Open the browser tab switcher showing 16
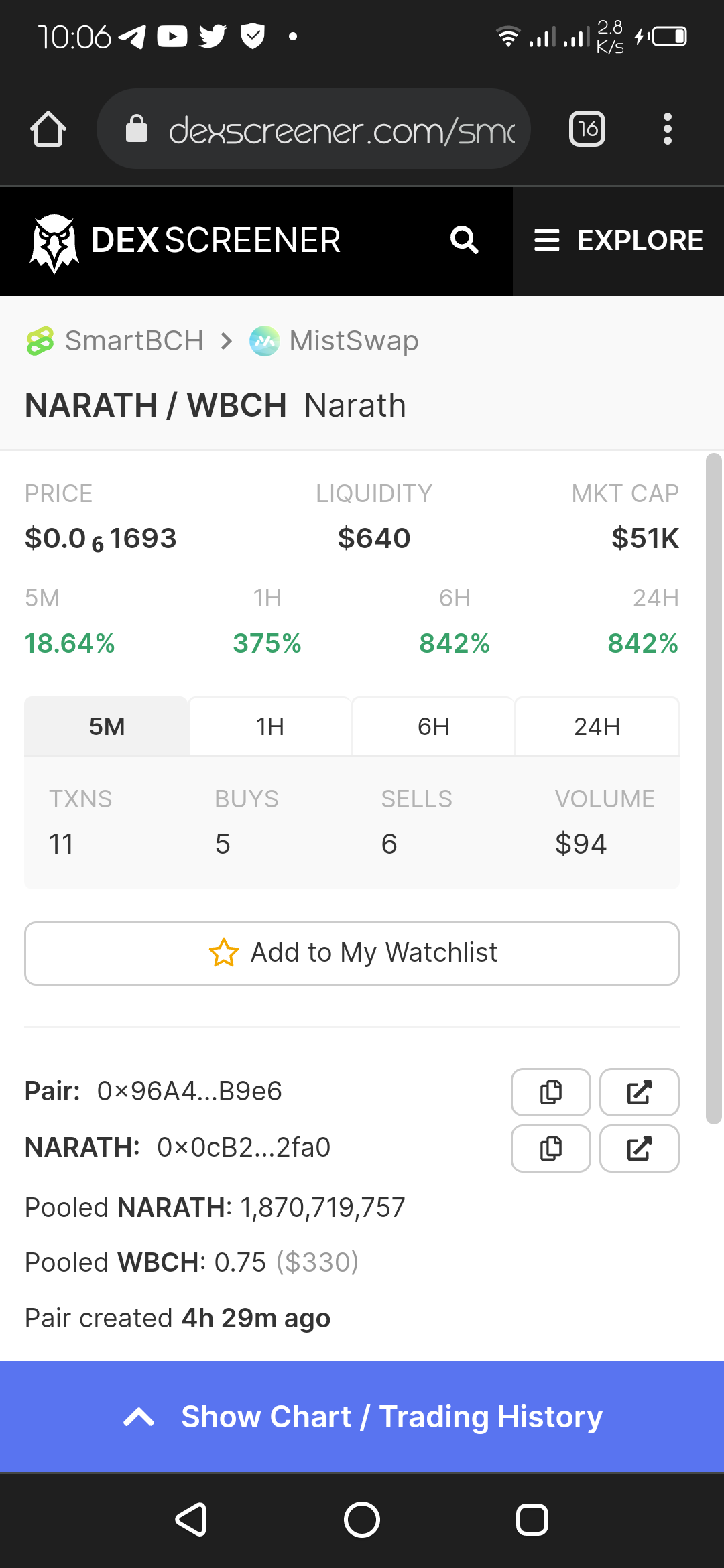Screen dimensions: 724x1568 click(587, 129)
